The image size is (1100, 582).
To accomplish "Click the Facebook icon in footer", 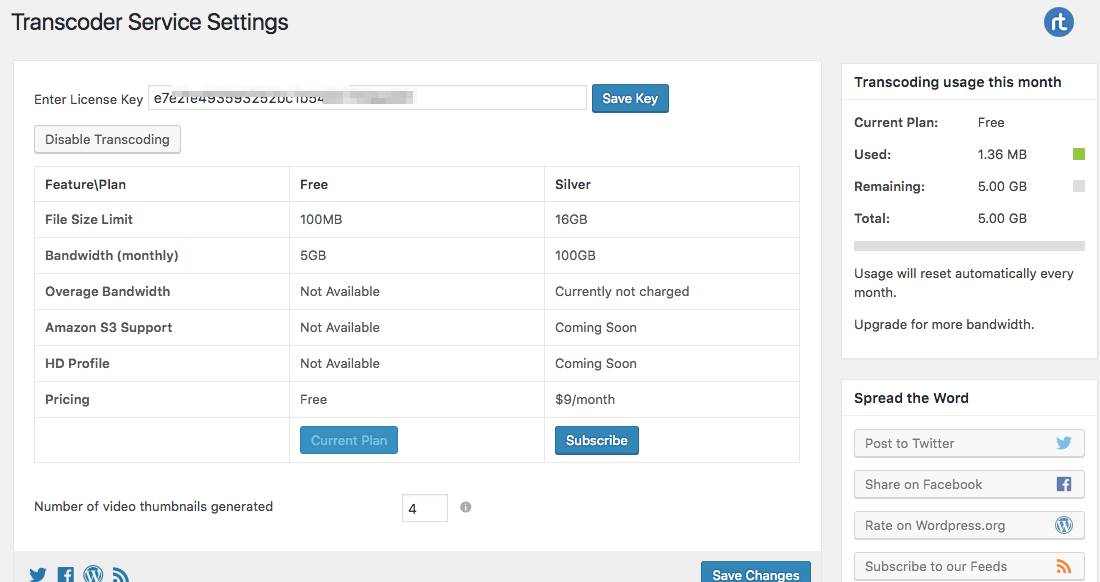I will pyautogui.click(x=66, y=574).
